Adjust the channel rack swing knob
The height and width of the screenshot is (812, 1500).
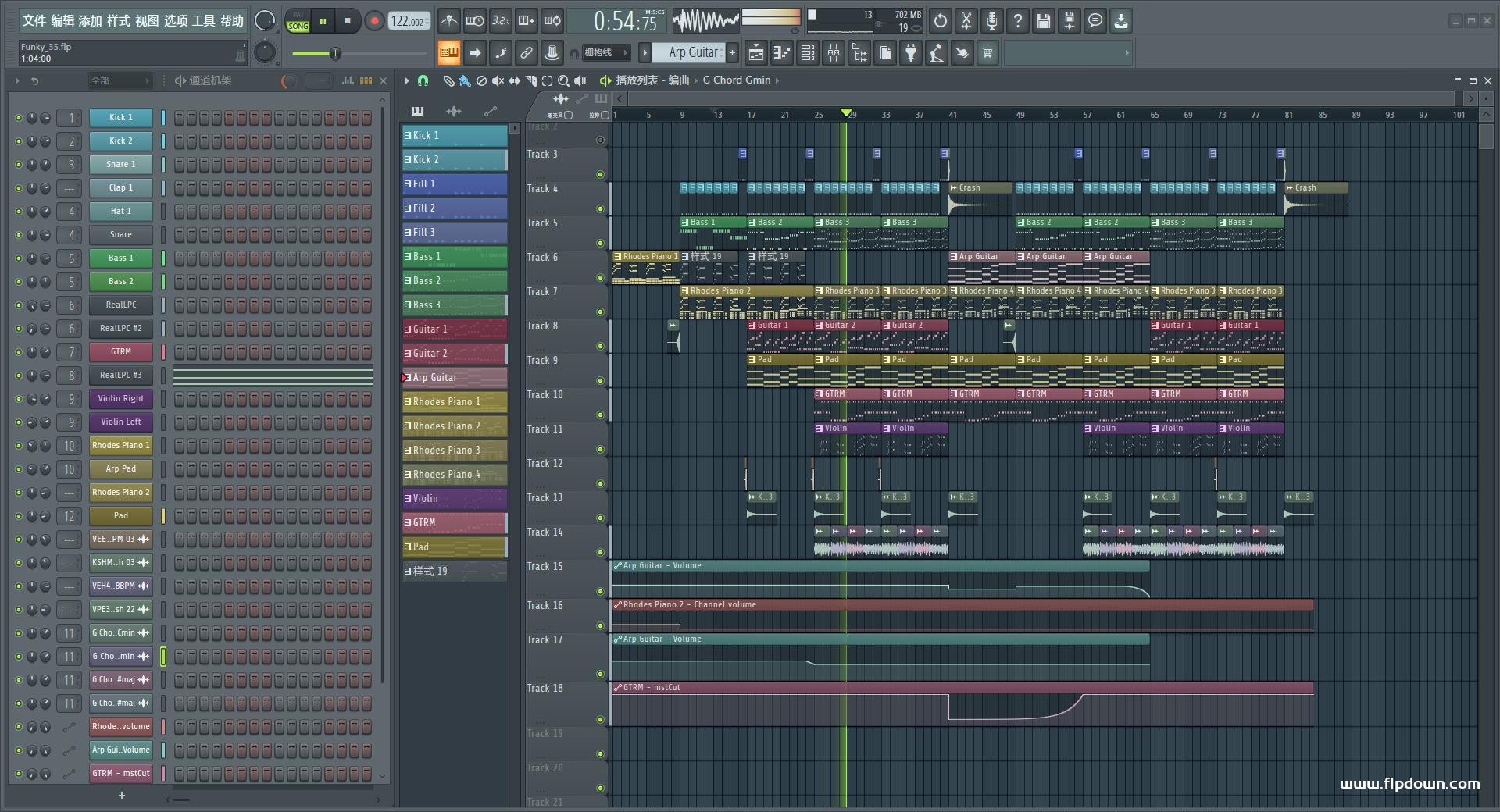tap(288, 80)
